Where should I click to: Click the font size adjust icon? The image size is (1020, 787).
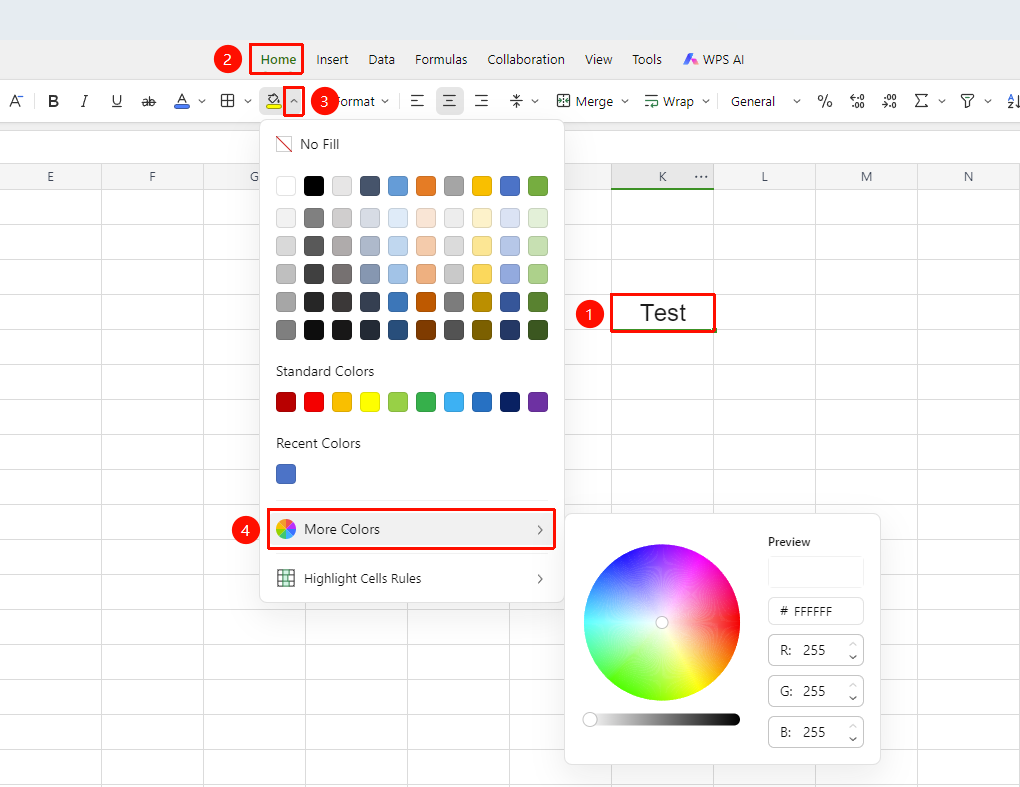(x=16, y=101)
